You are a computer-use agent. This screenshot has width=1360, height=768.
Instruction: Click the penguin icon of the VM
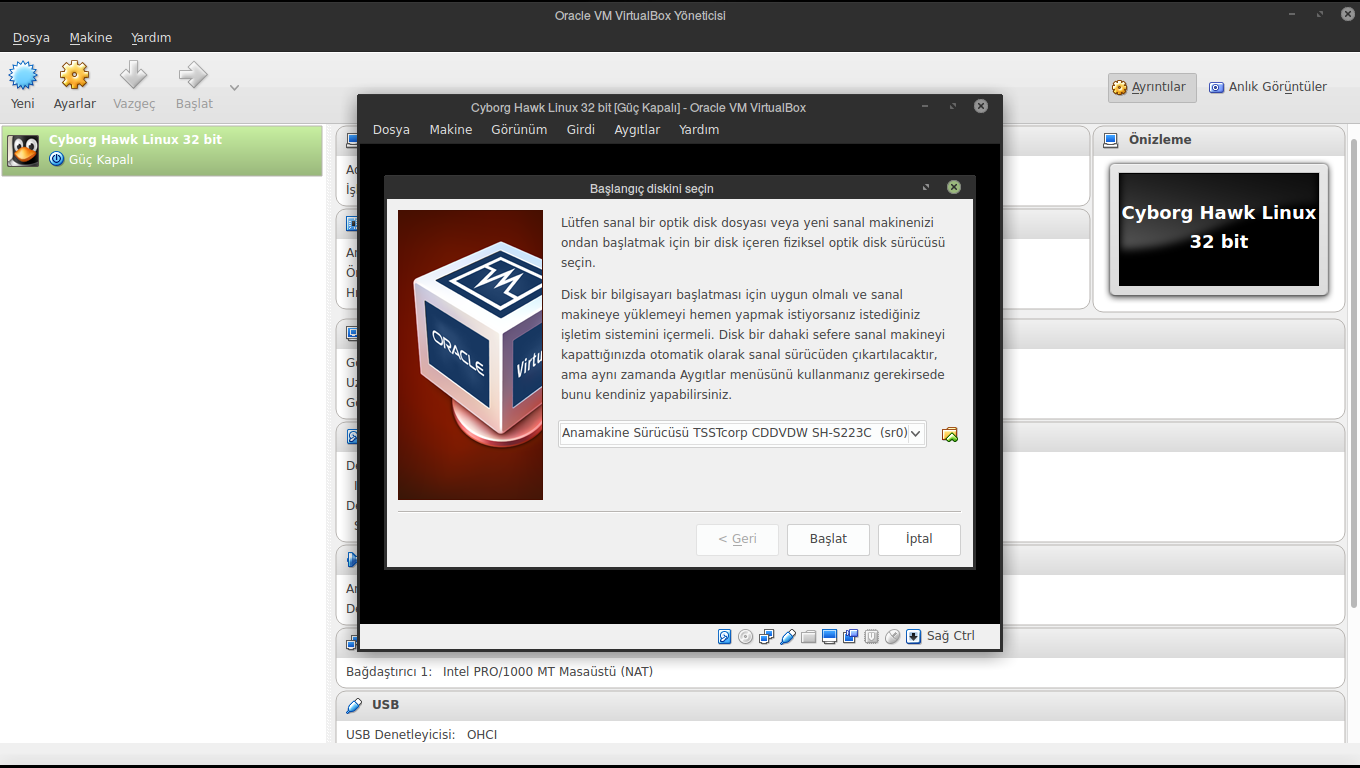point(23,150)
